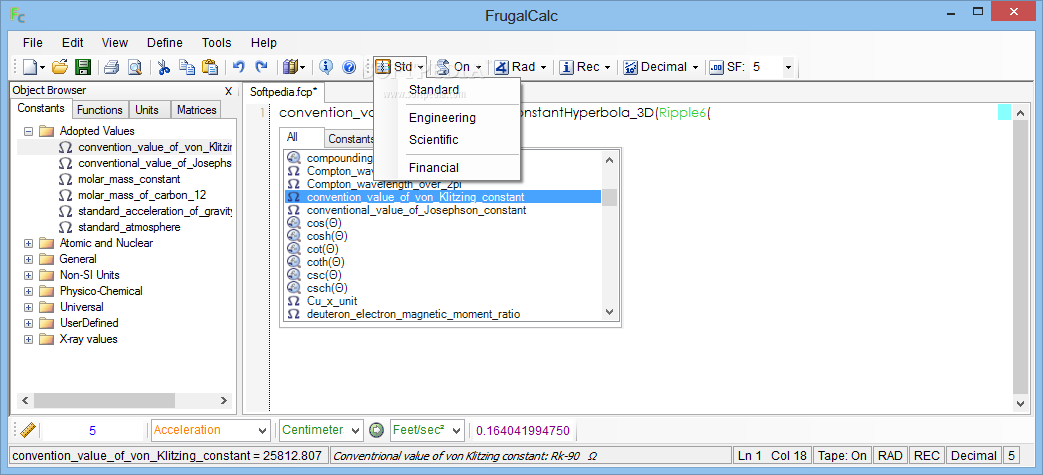Switch to the Functions tab
This screenshot has width=1043, height=475.
100,110
